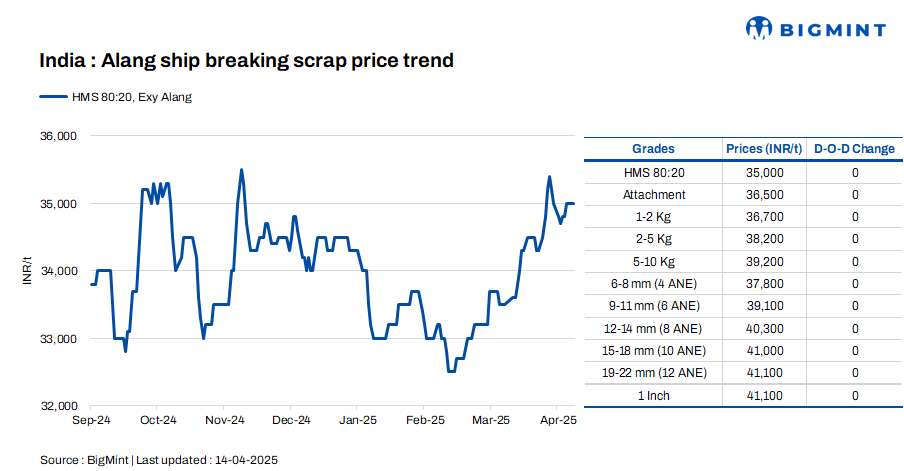Select the Grades column header
904x471 pixels.
(x=654, y=149)
